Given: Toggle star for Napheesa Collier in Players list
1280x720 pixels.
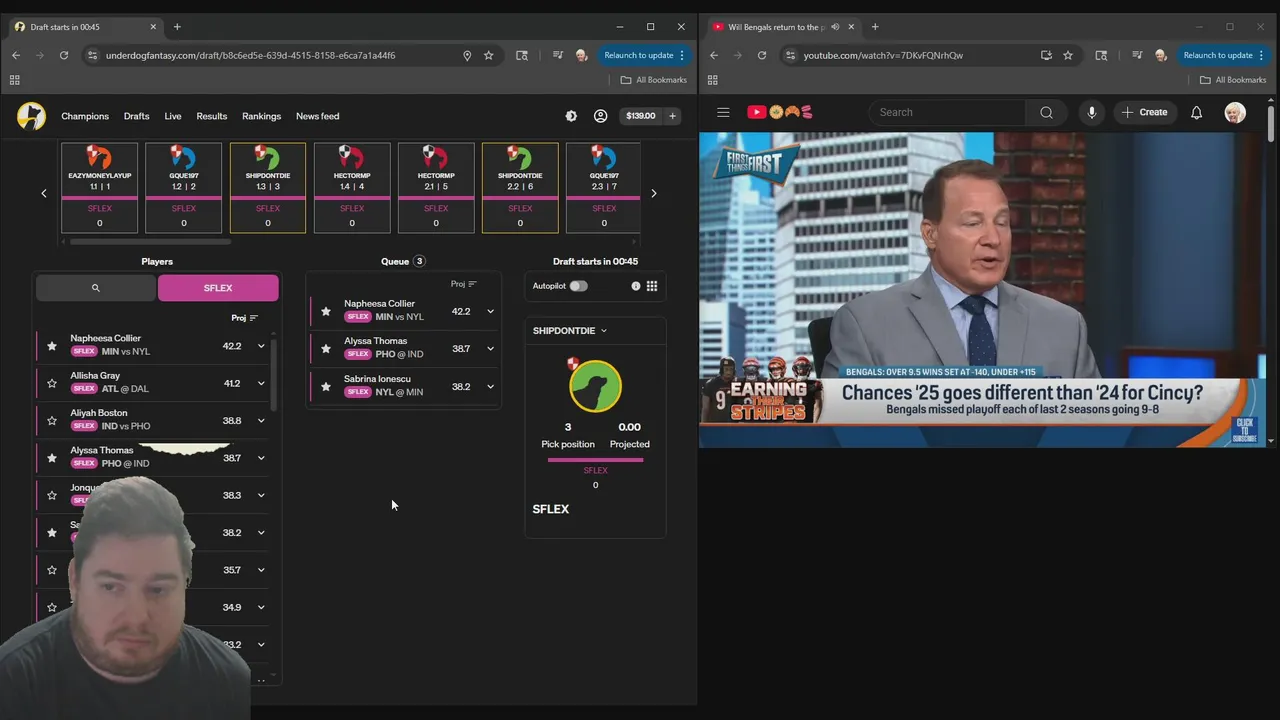Looking at the screenshot, I should pos(52,346).
